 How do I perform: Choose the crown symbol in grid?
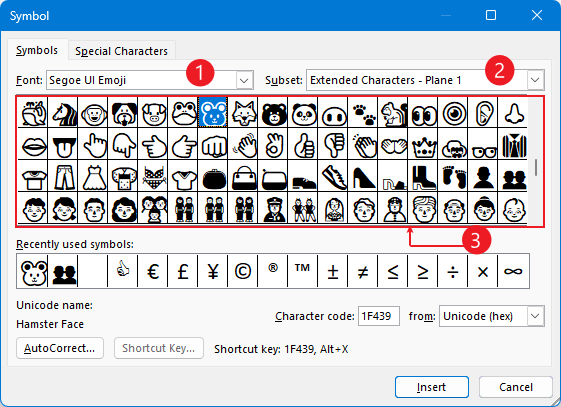click(x=424, y=144)
